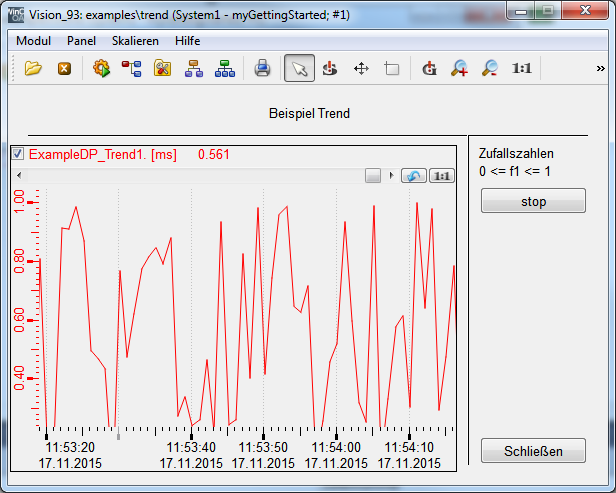Viewport: 616px width, 493px height.
Task: Click the zoom out magnifier icon
Action: click(x=490, y=68)
